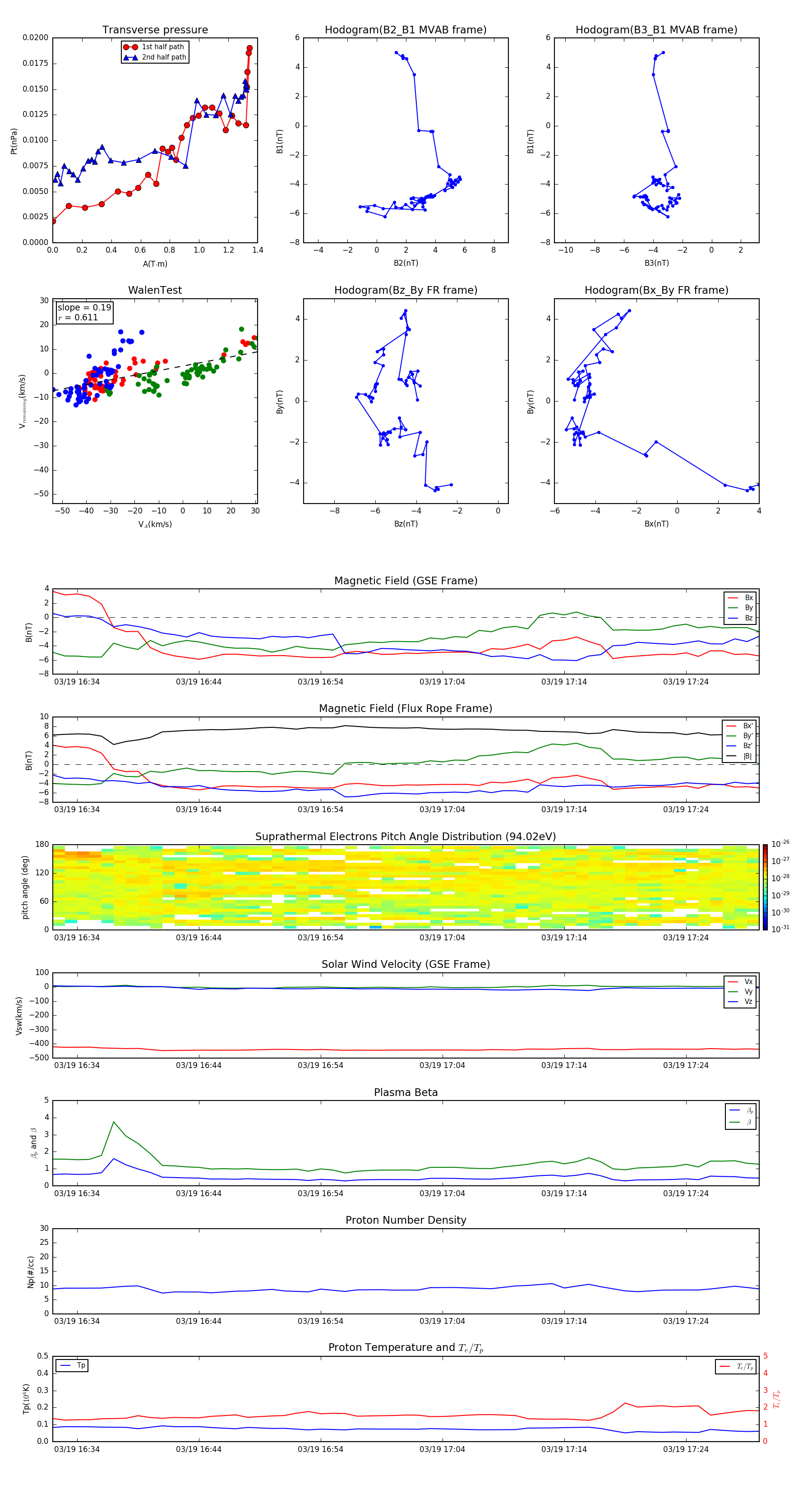Click 'Hodogram(B2_B1 MVAB frame)' title
The image size is (812, 1489).
pos(406,30)
